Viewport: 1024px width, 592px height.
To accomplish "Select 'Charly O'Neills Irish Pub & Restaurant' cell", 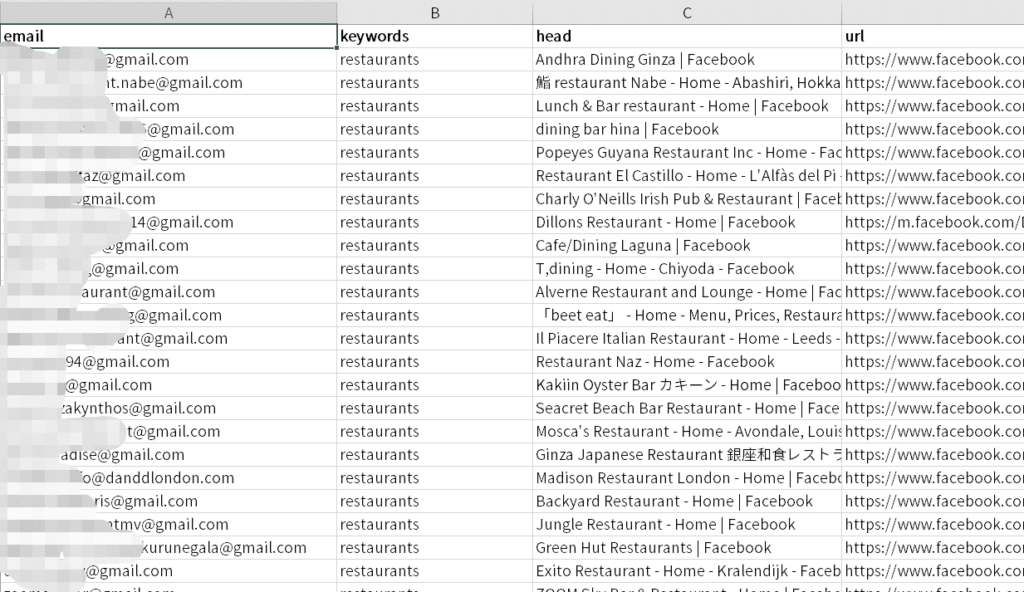I will coord(687,199).
